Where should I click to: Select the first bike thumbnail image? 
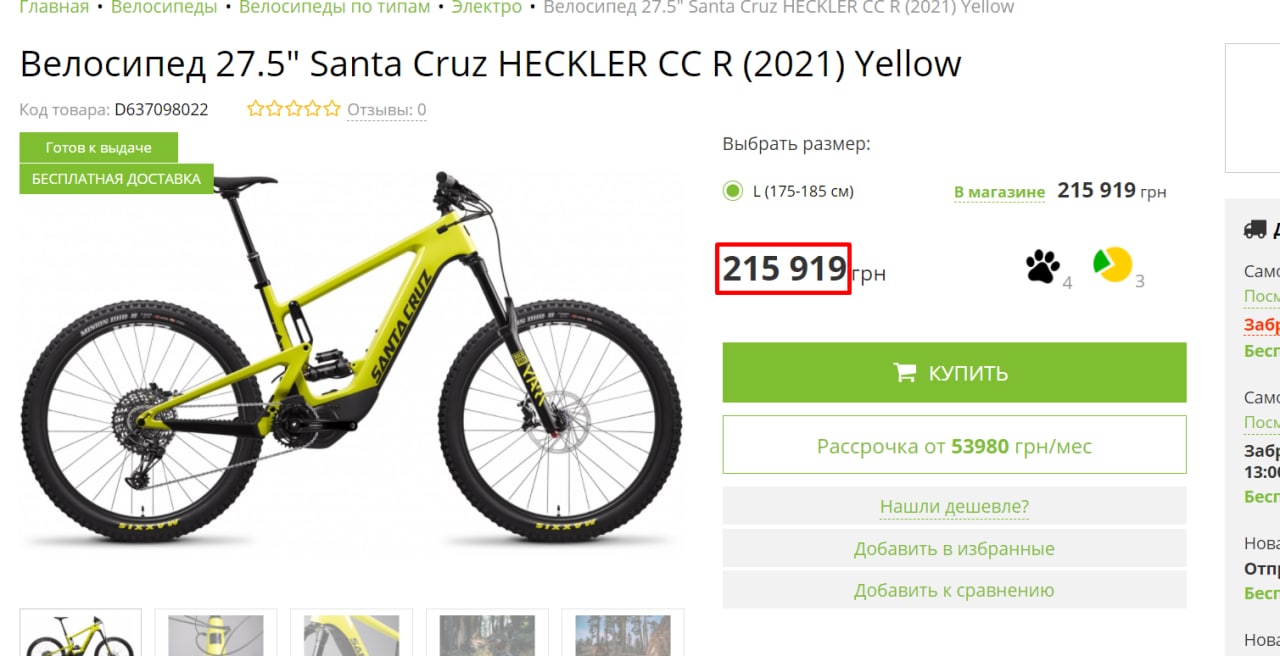pos(81,632)
